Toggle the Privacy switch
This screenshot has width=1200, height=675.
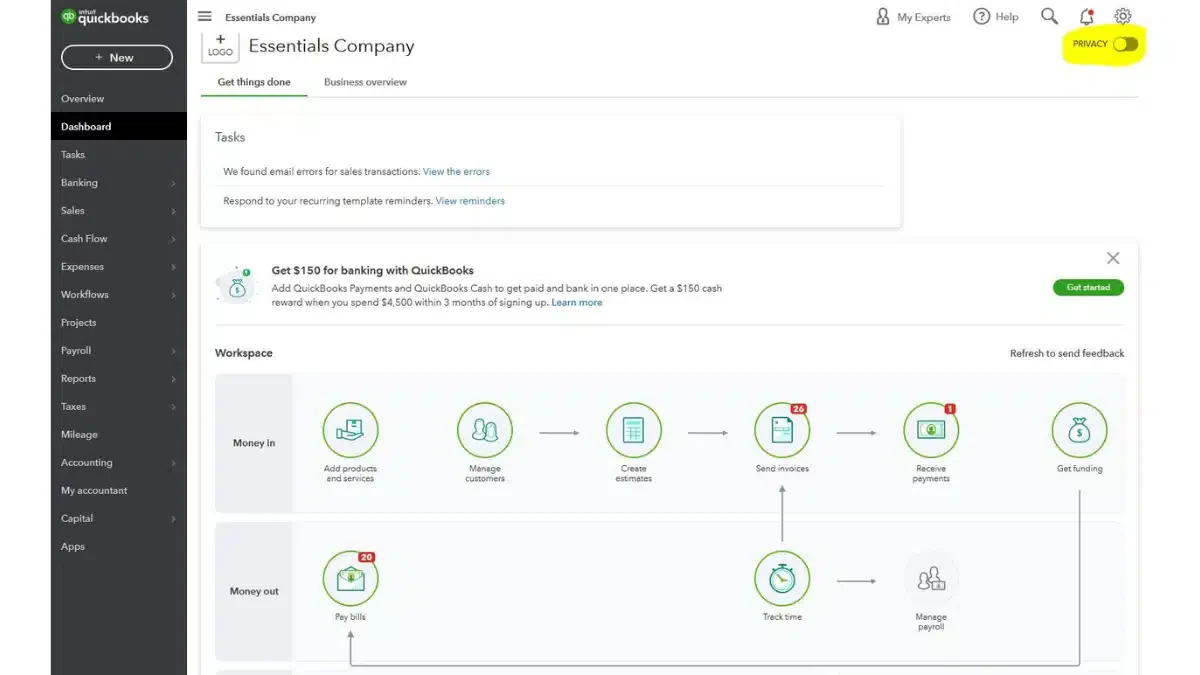coord(1125,44)
